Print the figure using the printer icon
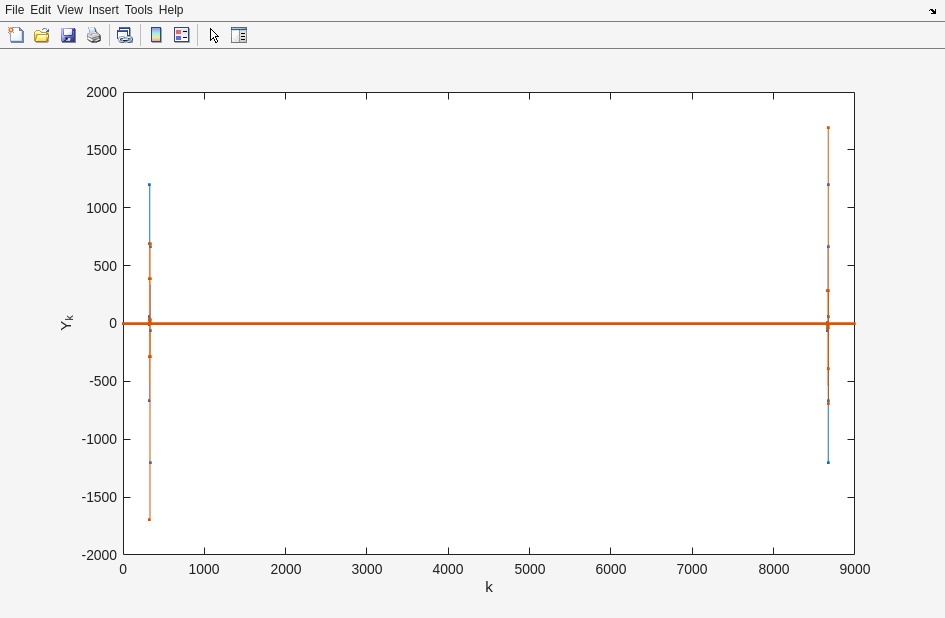Viewport: 945px width, 618px height. click(94, 35)
